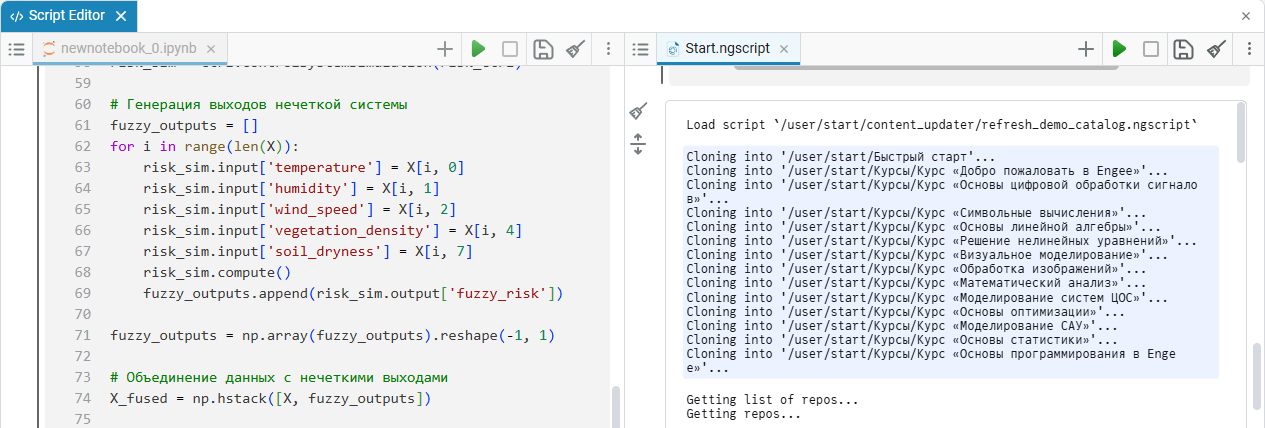Stop execution in Start.ngscript pane
Screen dimensions: 1265x428
click(1151, 48)
